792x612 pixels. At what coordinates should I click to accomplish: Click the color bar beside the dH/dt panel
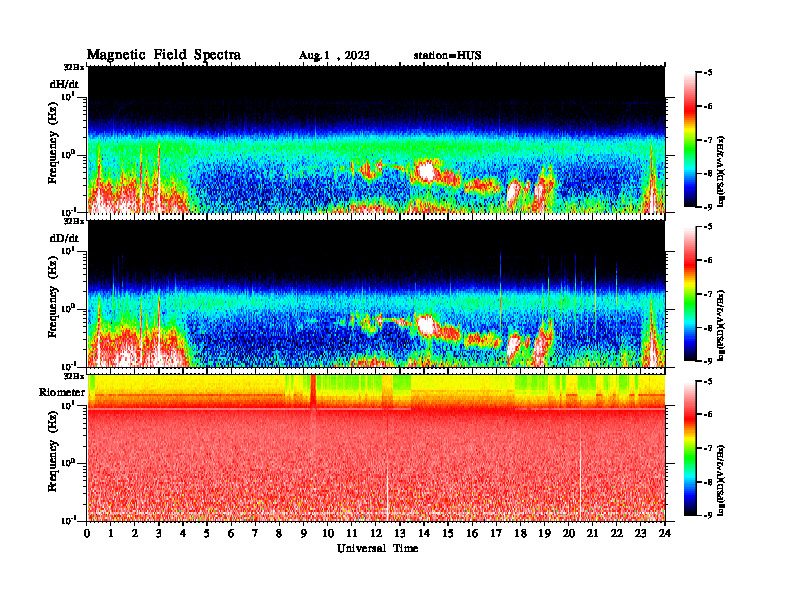pyautogui.click(x=690, y=140)
